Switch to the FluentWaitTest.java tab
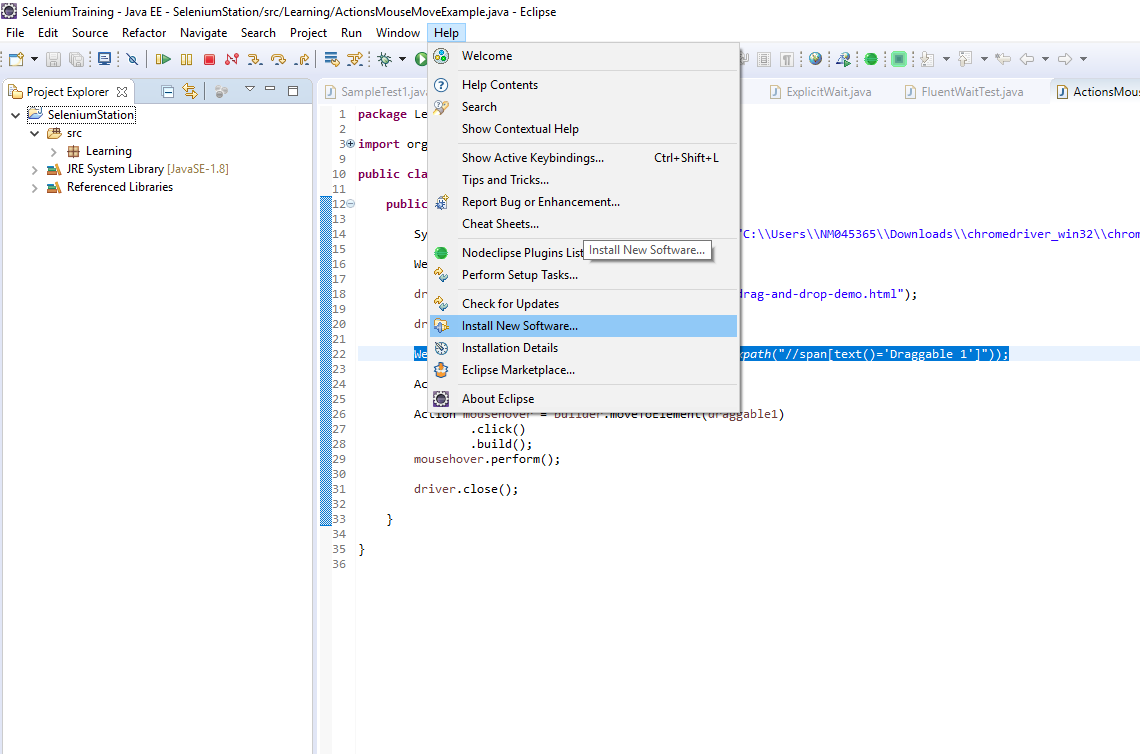The height and width of the screenshot is (754, 1140). point(963,92)
